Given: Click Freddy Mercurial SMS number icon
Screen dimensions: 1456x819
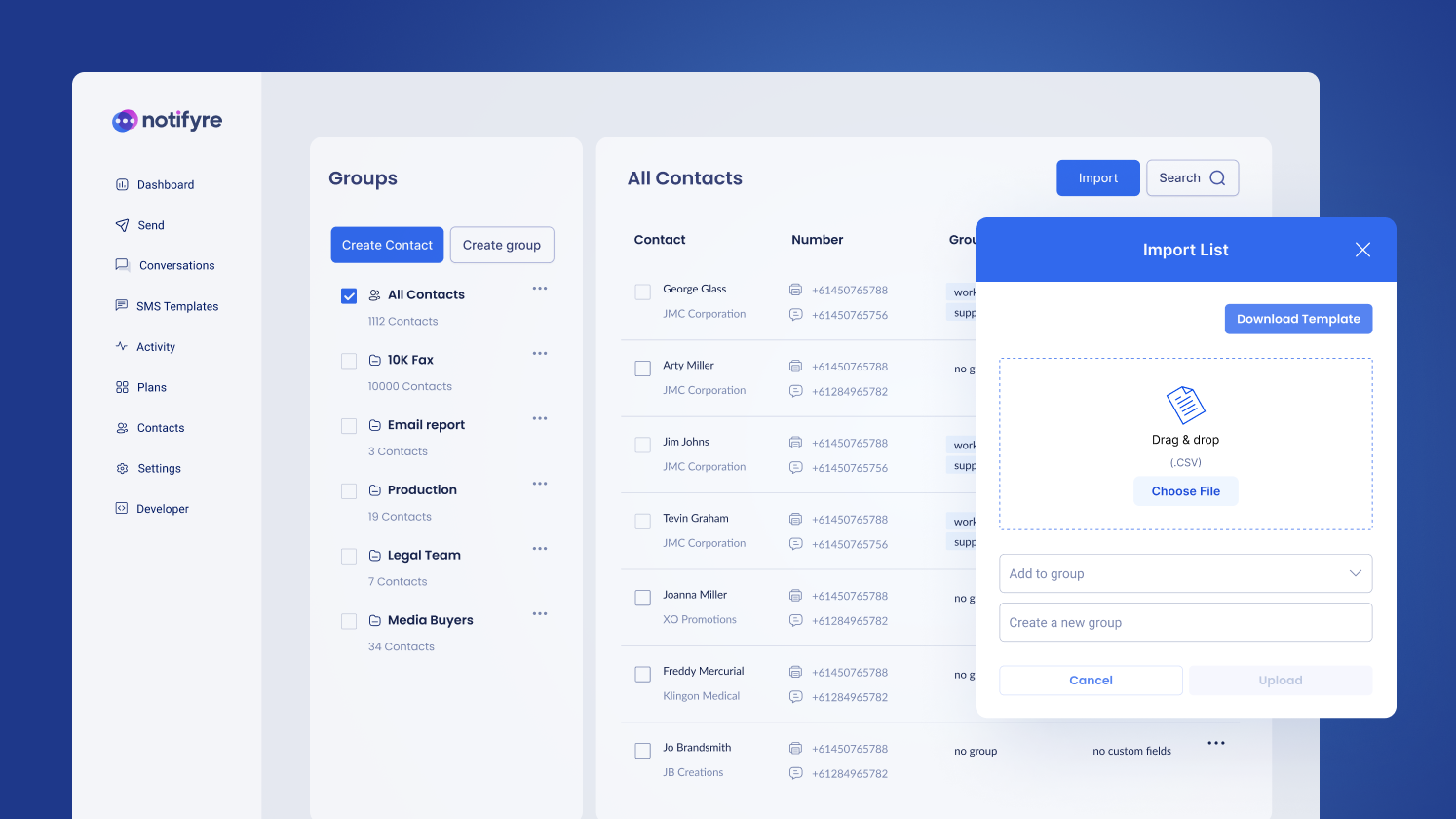Looking at the screenshot, I should pyautogui.click(x=795, y=697).
